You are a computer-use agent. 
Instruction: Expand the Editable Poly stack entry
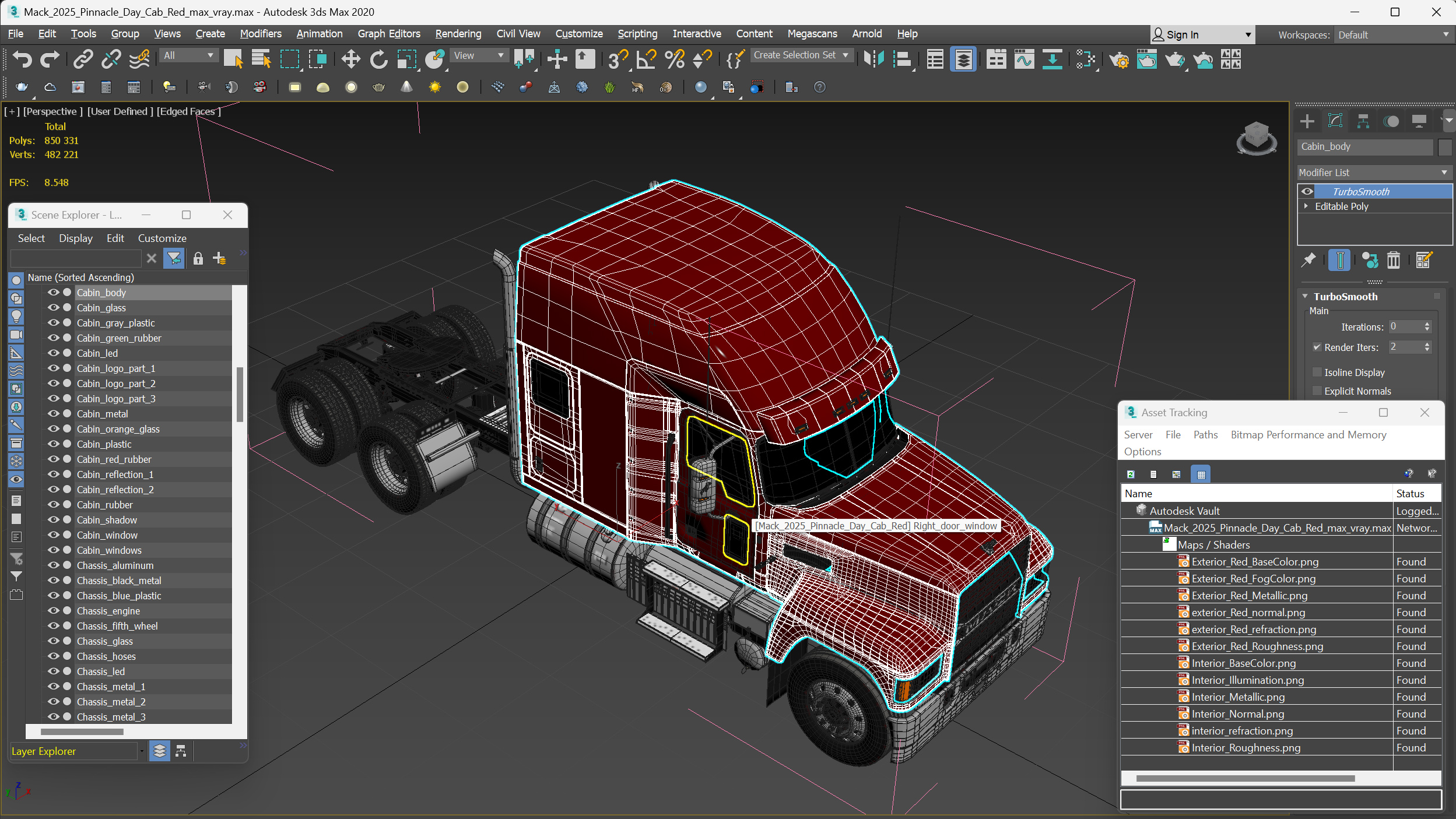(x=1306, y=206)
